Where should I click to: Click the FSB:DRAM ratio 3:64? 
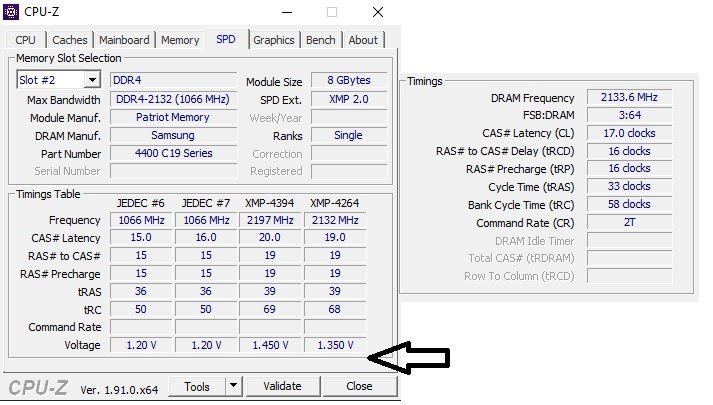pyautogui.click(x=629, y=115)
